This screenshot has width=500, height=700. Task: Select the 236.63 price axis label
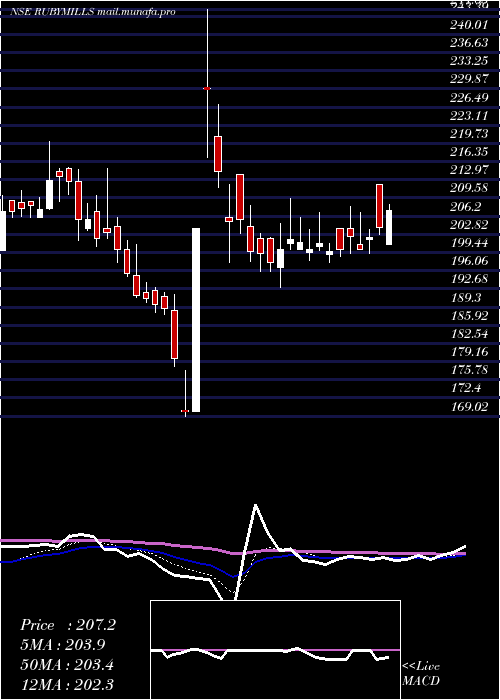click(x=469, y=42)
